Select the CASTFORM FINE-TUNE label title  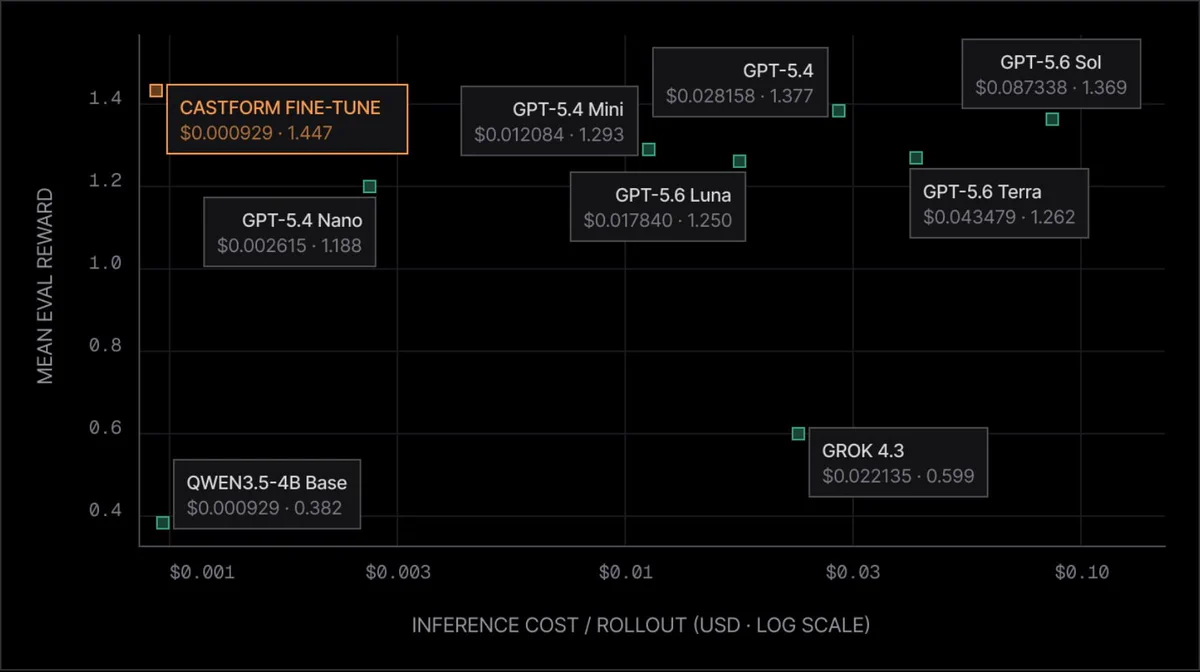pyautogui.click(x=280, y=107)
